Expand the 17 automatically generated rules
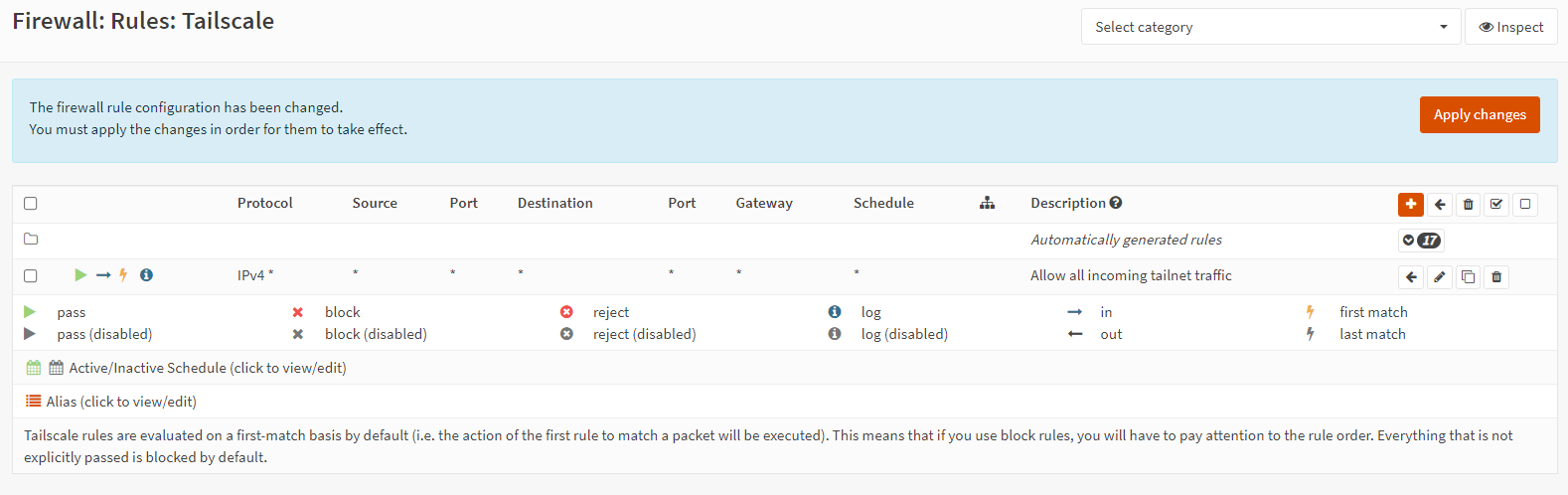This screenshot has height=495, width=1568. pyautogui.click(x=1420, y=240)
